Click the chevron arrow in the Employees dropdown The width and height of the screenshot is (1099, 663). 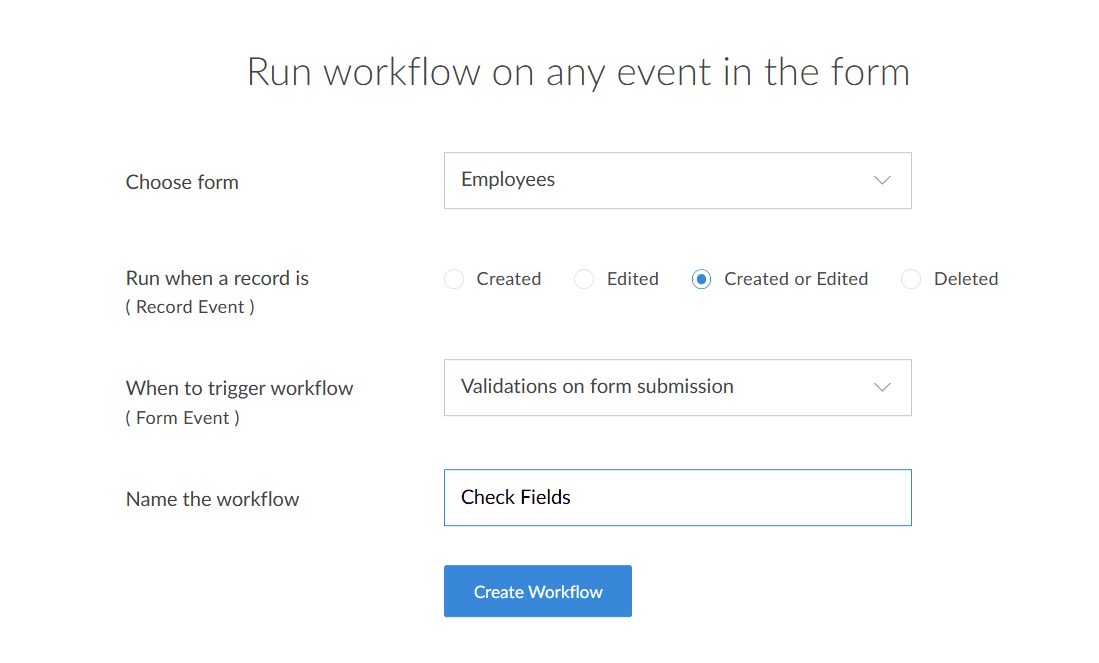(882, 181)
